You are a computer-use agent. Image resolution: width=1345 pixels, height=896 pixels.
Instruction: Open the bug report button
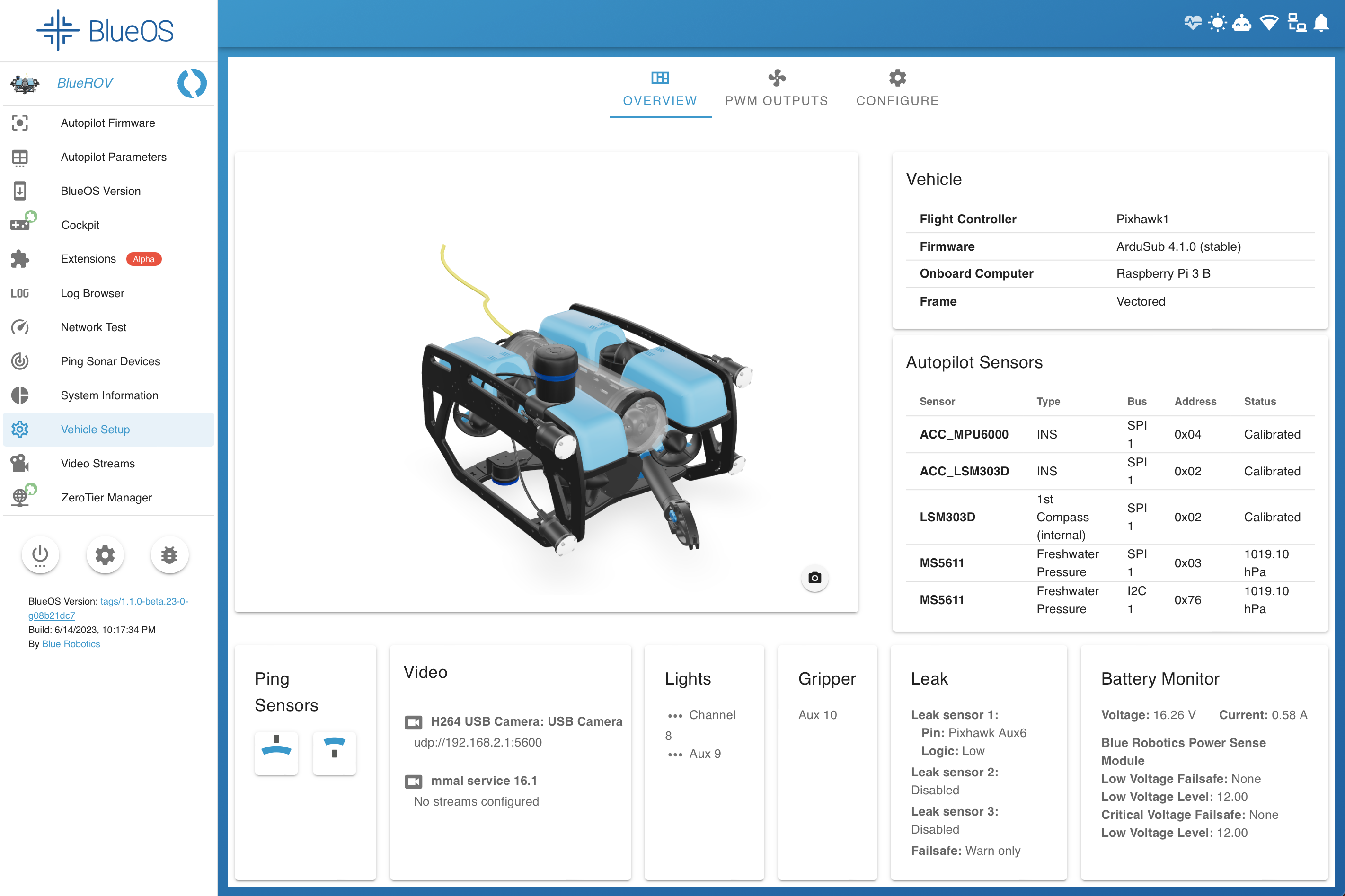click(169, 554)
